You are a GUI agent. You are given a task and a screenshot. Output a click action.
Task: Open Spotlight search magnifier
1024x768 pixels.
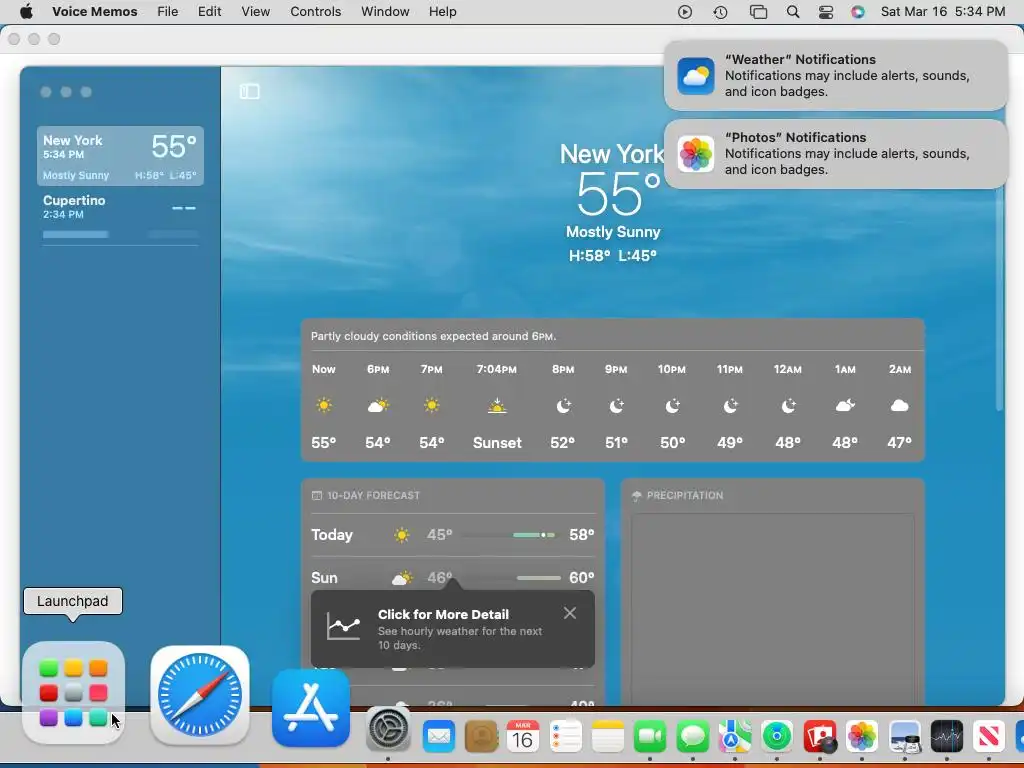click(x=793, y=12)
